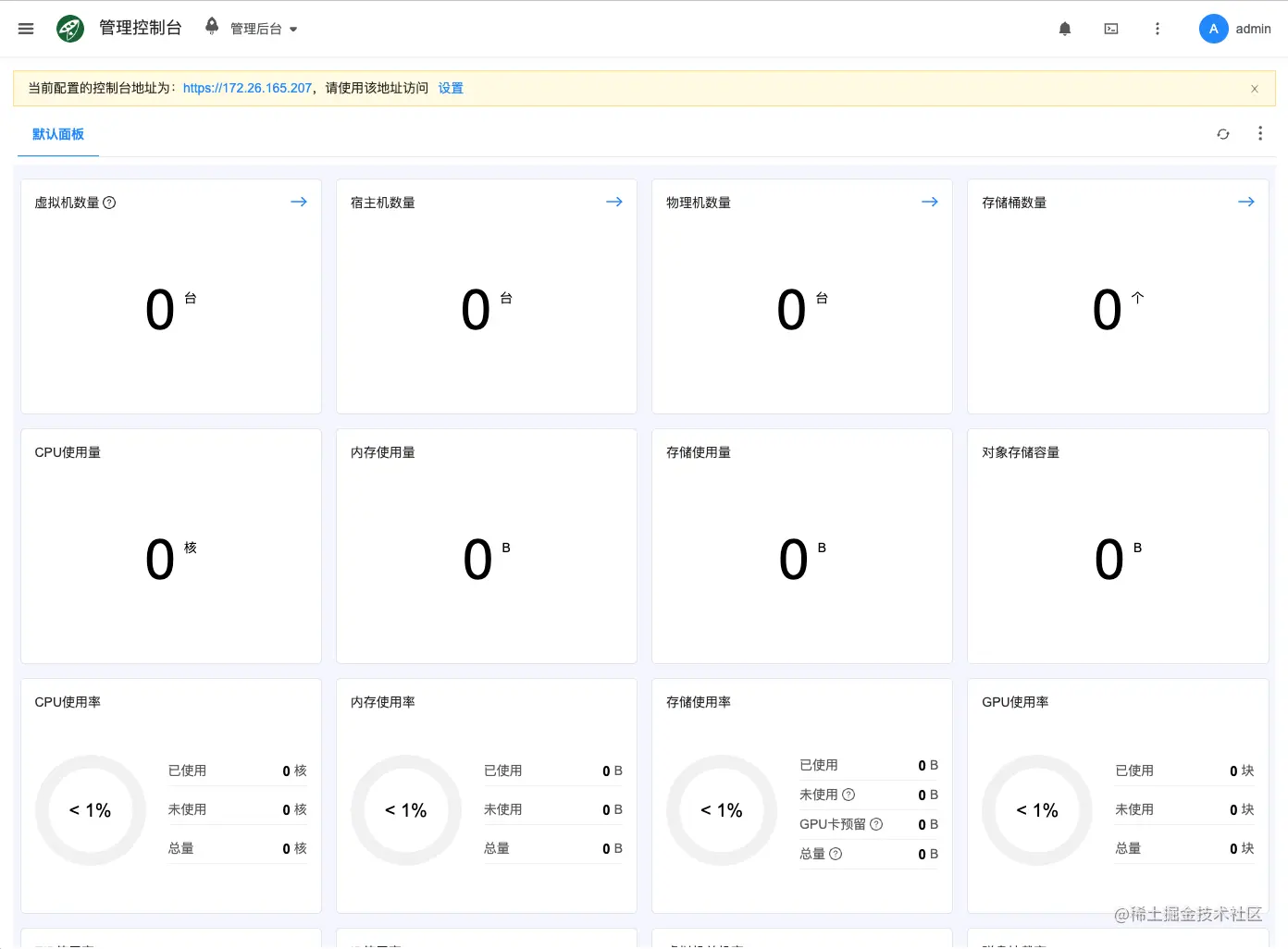Open the https://172.26.165.207 link
Screen dimensions: 1288x949
(x=247, y=88)
